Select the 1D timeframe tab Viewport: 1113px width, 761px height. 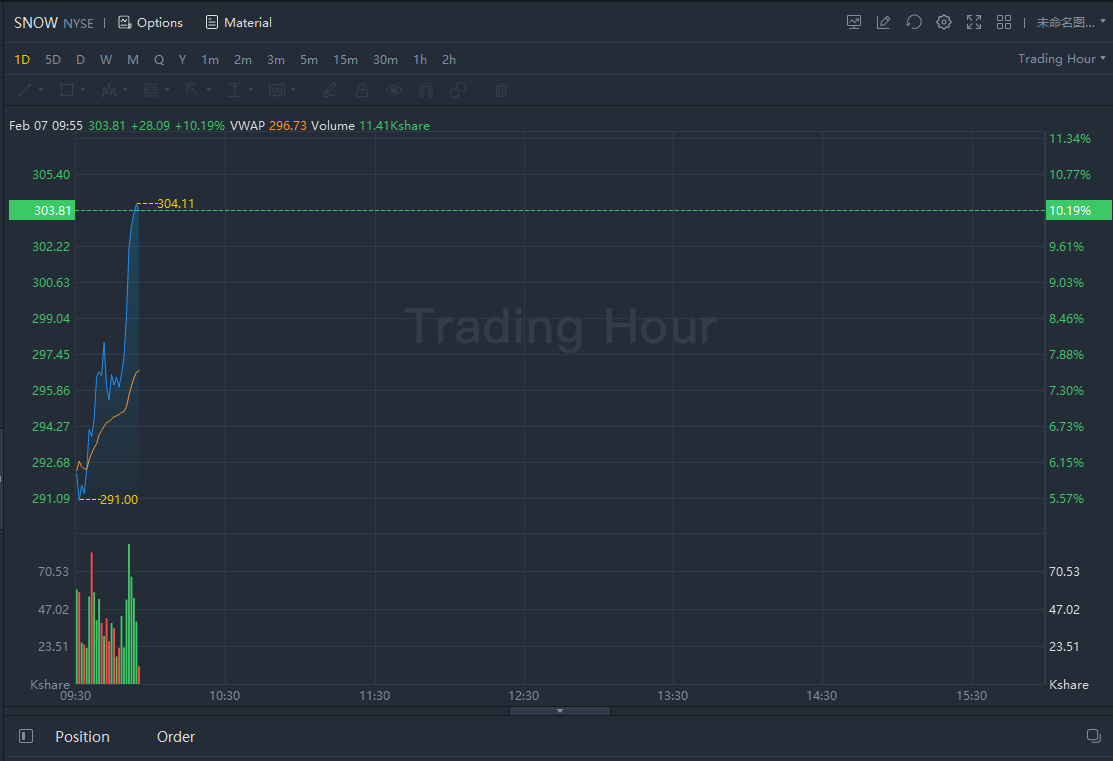point(22,60)
